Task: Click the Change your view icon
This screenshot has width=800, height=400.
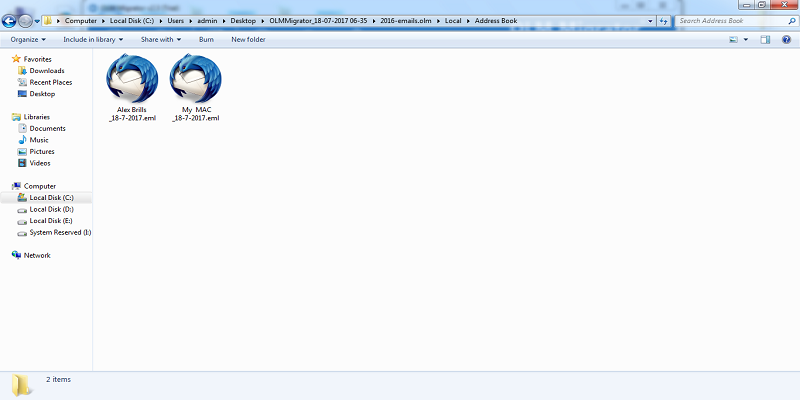Action: [734, 39]
